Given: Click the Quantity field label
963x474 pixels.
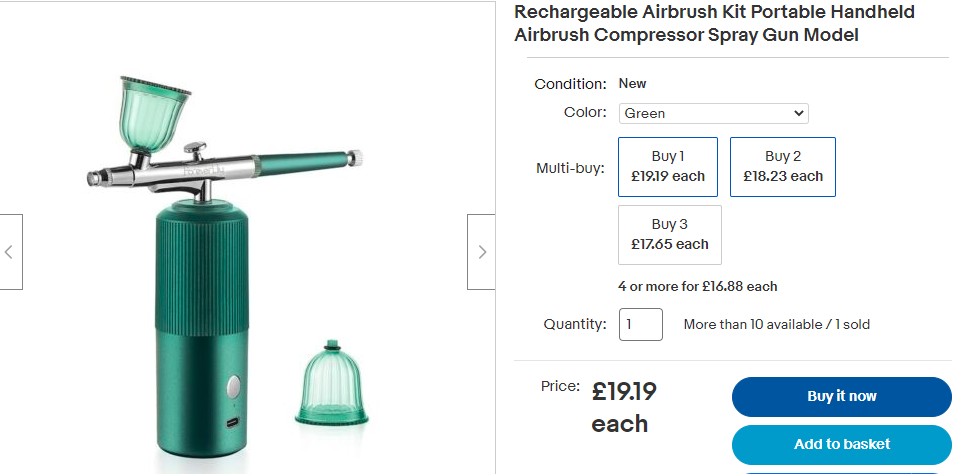Looking at the screenshot, I should coord(574,324).
